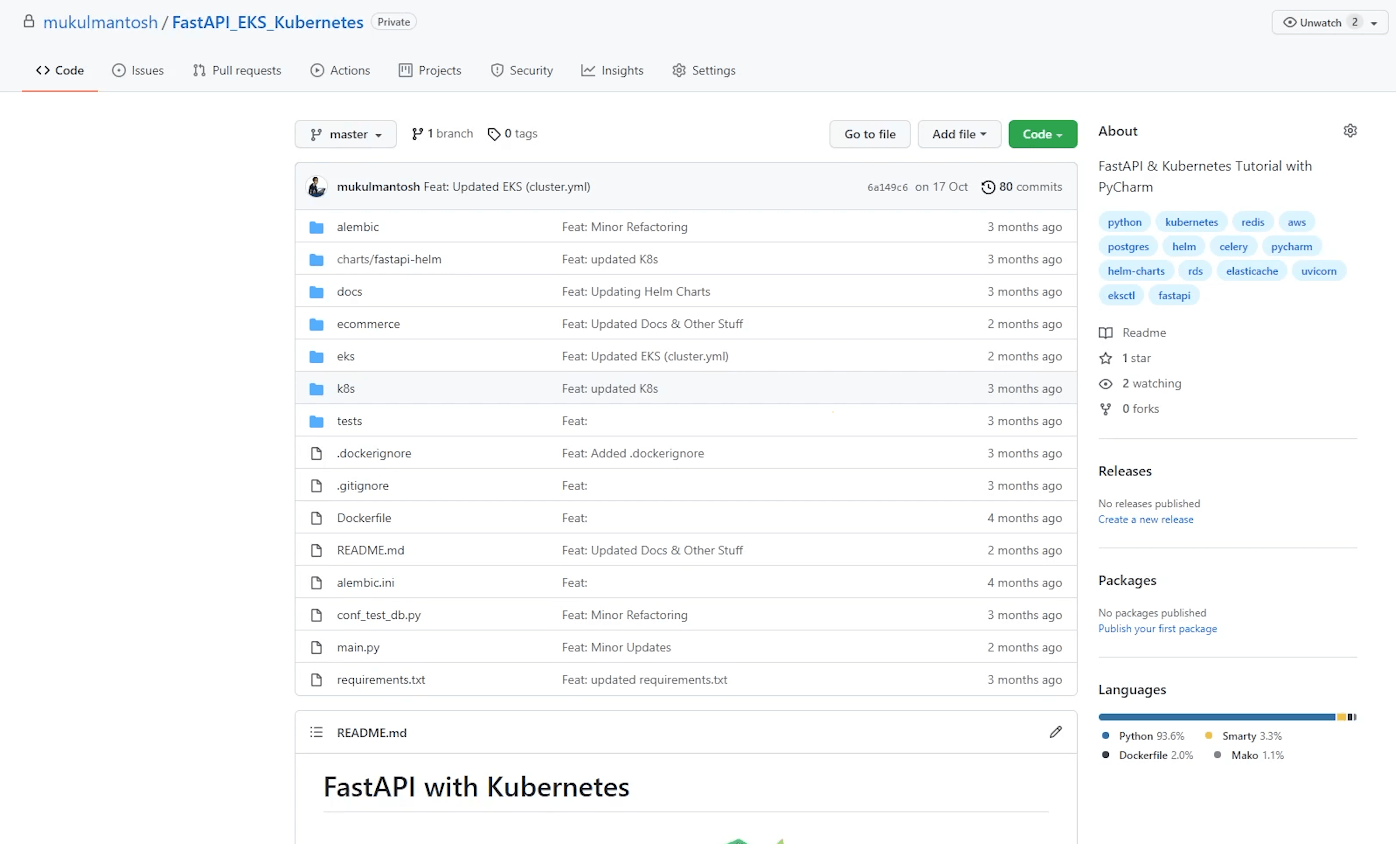Click the lock icon next to the repository name
1396x844 pixels.
point(28,20)
